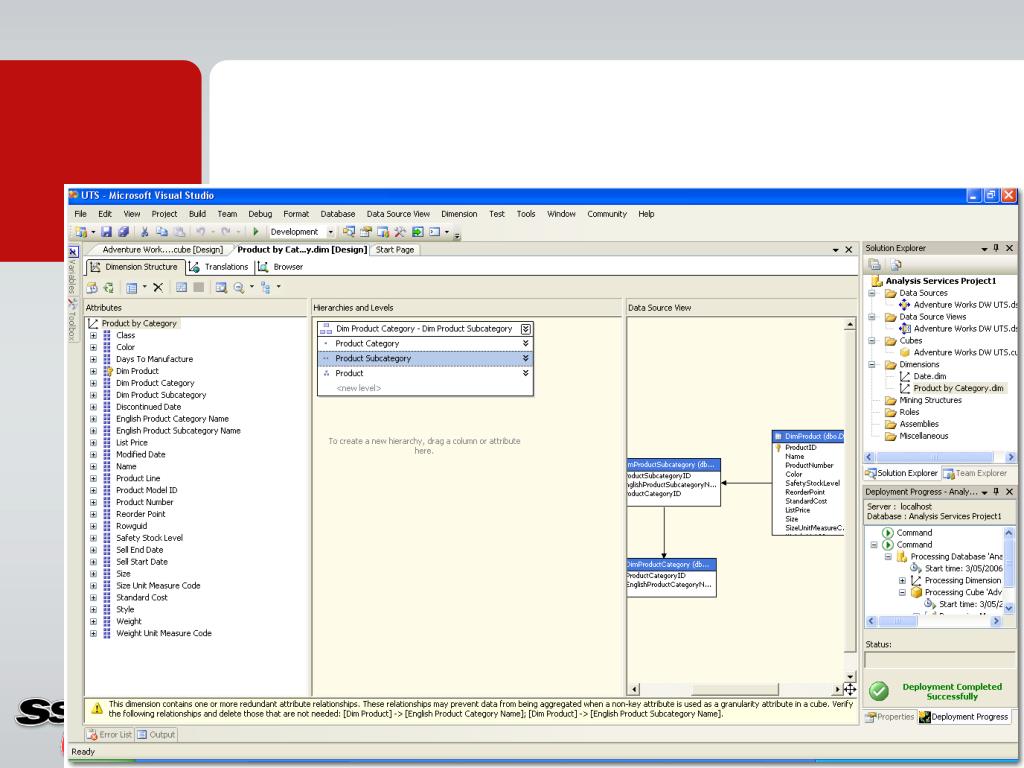
Task: Select the Standard Cost attribute
Action: pyautogui.click(x=142, y=598)
